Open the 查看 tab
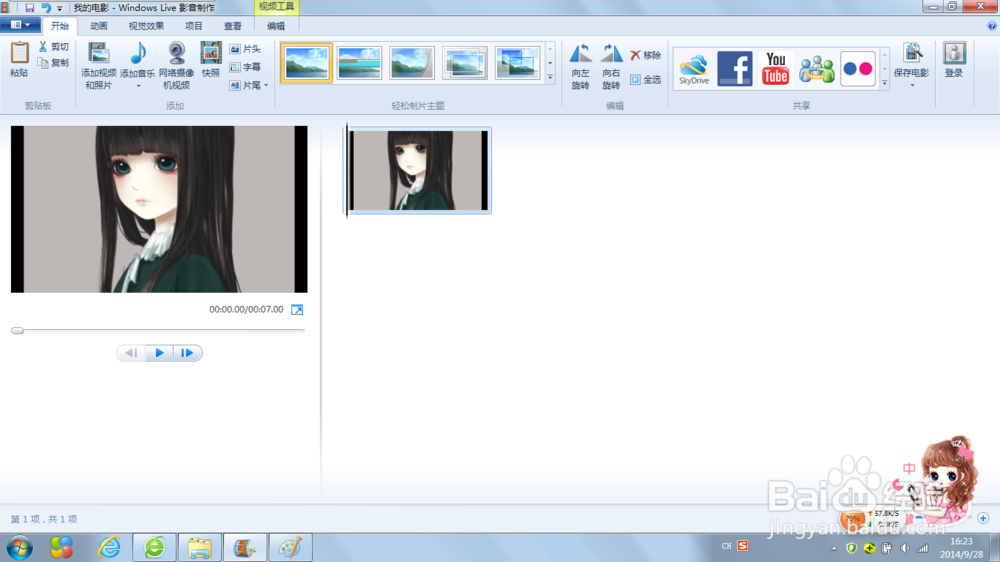Image resolution: width=1000 pixels, height=562 pixels. 232,26
